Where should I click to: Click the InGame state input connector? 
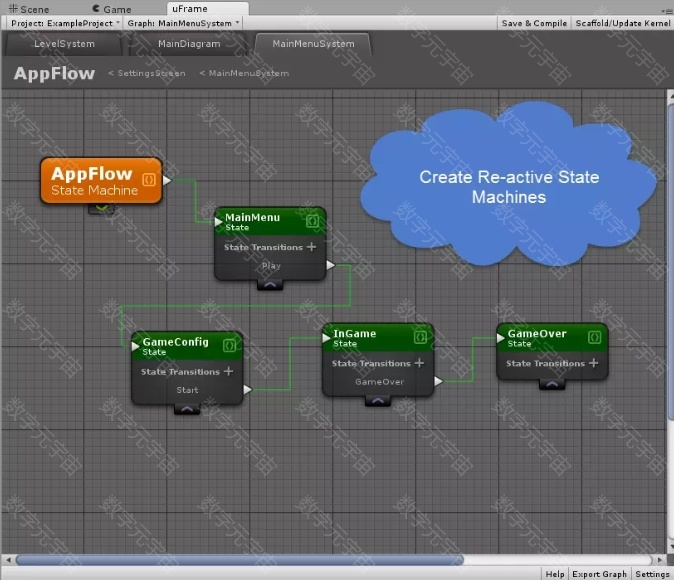(326, 338)
